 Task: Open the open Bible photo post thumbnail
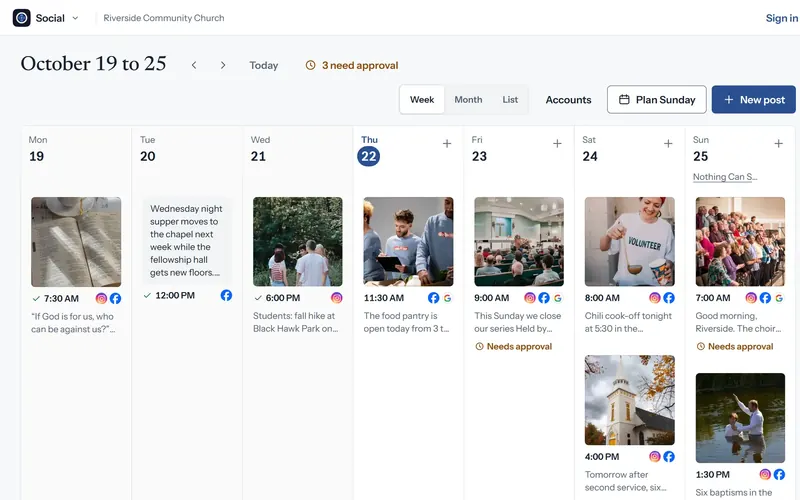tap(76, 242)
